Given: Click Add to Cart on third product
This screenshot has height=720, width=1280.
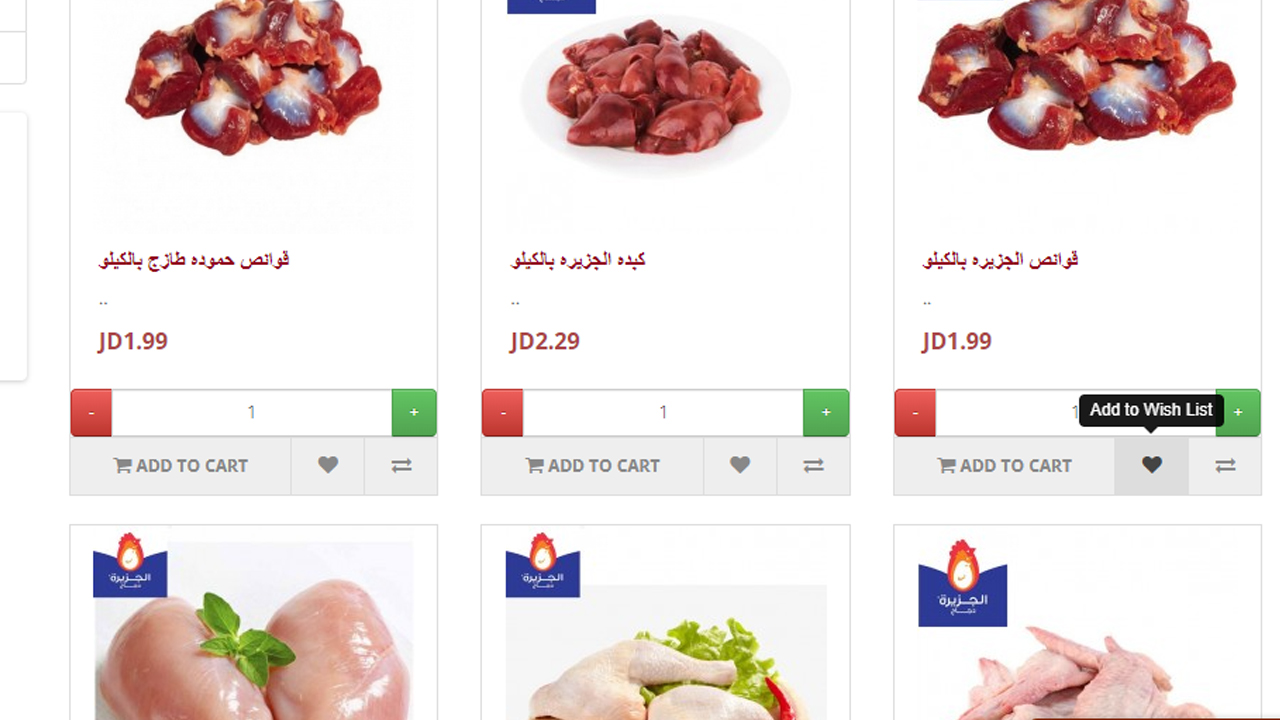Looking at the screenshot, I should click(x=1005, y=465).
